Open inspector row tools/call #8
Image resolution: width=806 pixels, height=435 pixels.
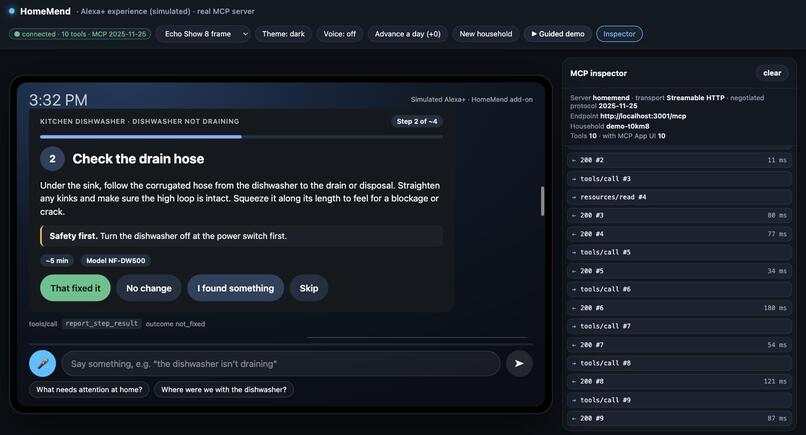(679, 363)
